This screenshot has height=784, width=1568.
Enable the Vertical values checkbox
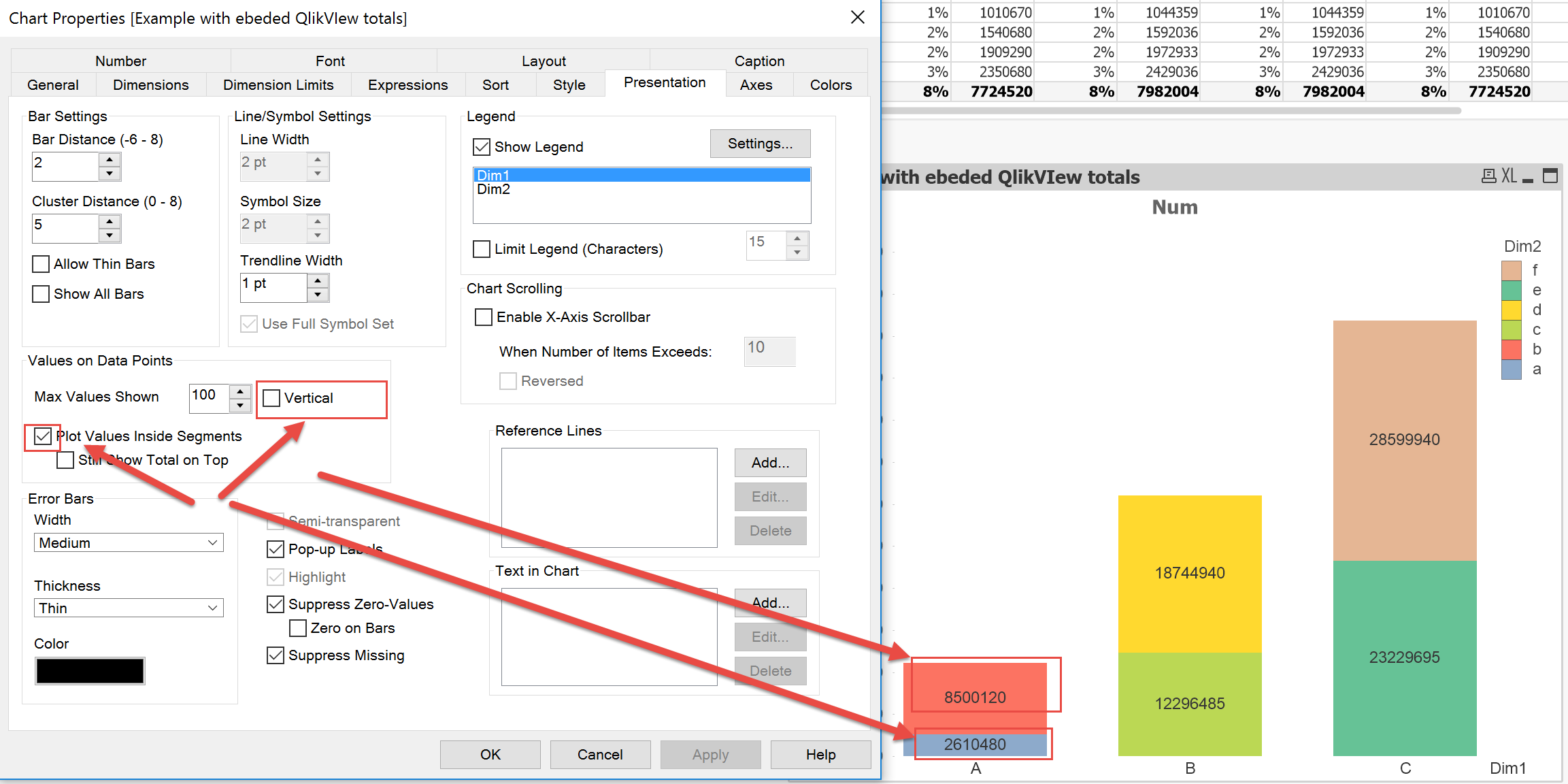(x=272, y=398)
